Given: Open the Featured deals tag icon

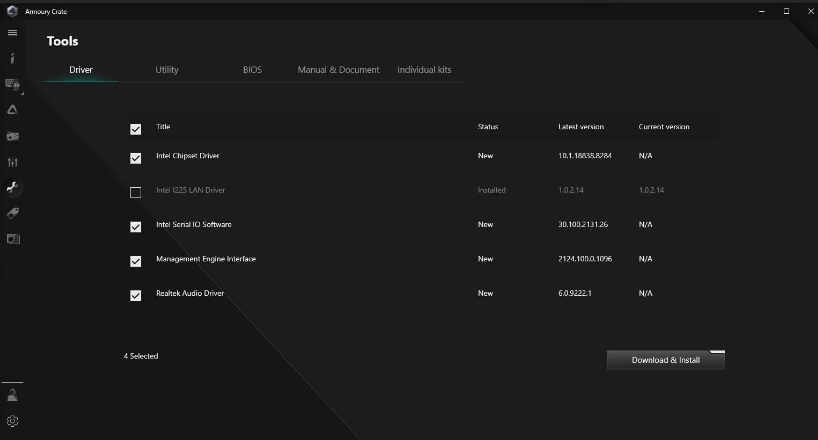Looking at the screenshot, I should (12, 213).
